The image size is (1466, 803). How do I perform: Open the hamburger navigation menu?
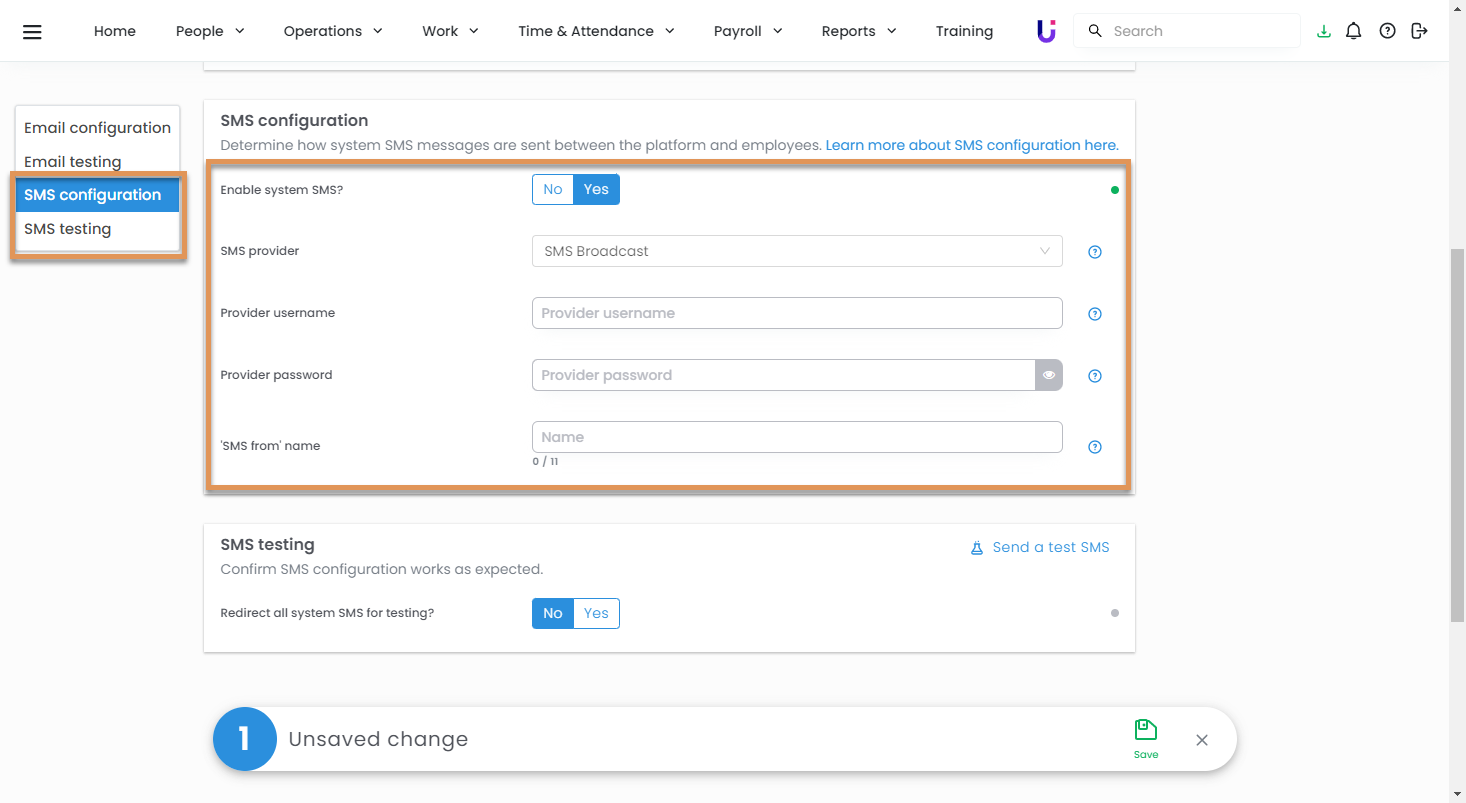pyautogui.click(x=32, y=32)
